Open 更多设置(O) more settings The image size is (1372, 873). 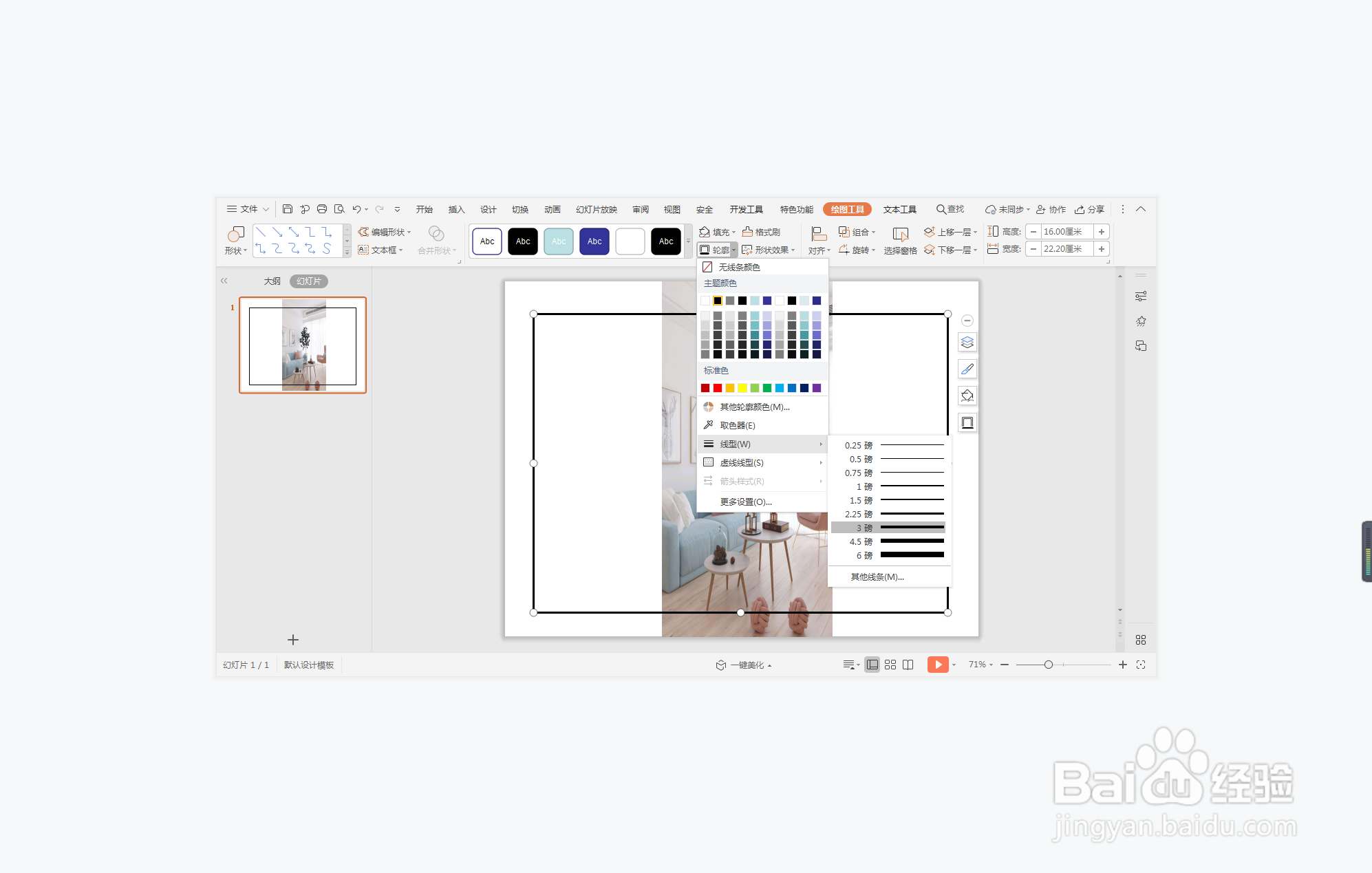click(762, 502)
